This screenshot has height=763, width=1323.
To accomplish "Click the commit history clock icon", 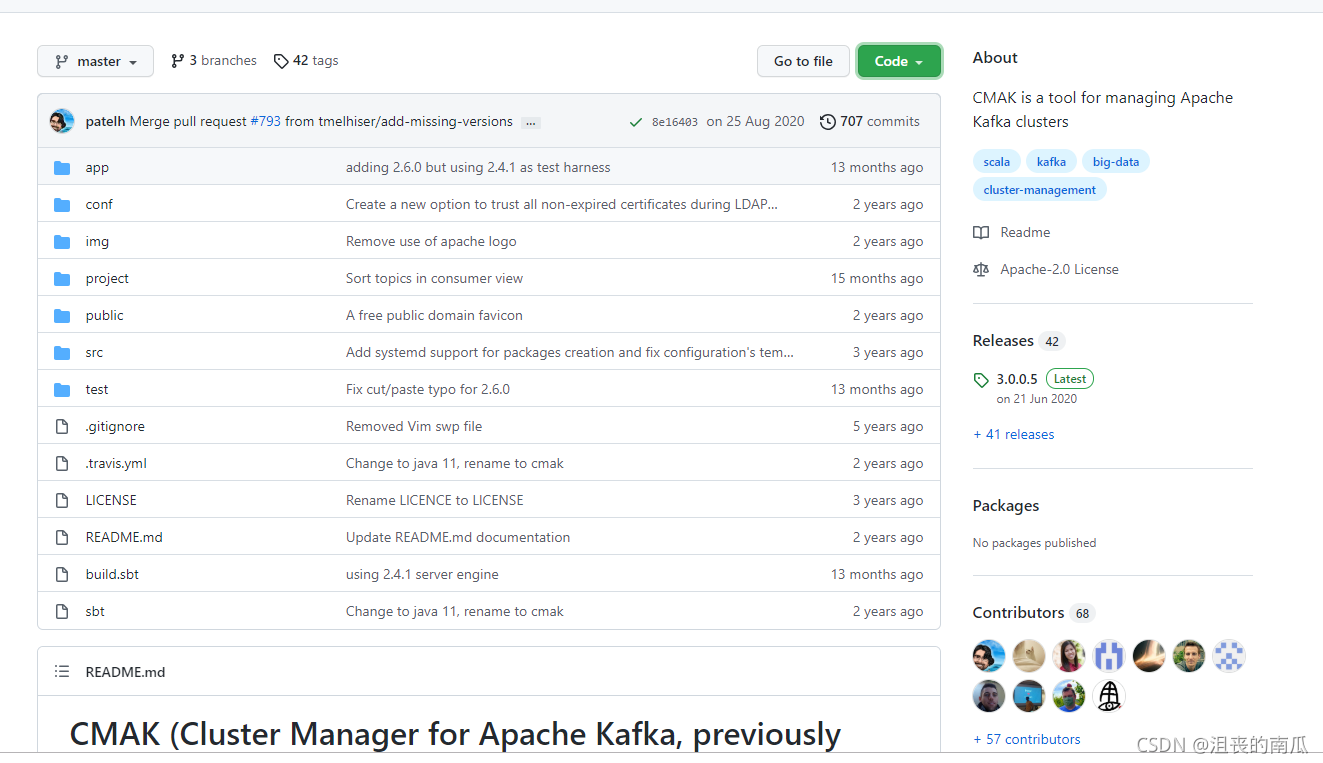I will pyautogui.click(x=827, y=122).
